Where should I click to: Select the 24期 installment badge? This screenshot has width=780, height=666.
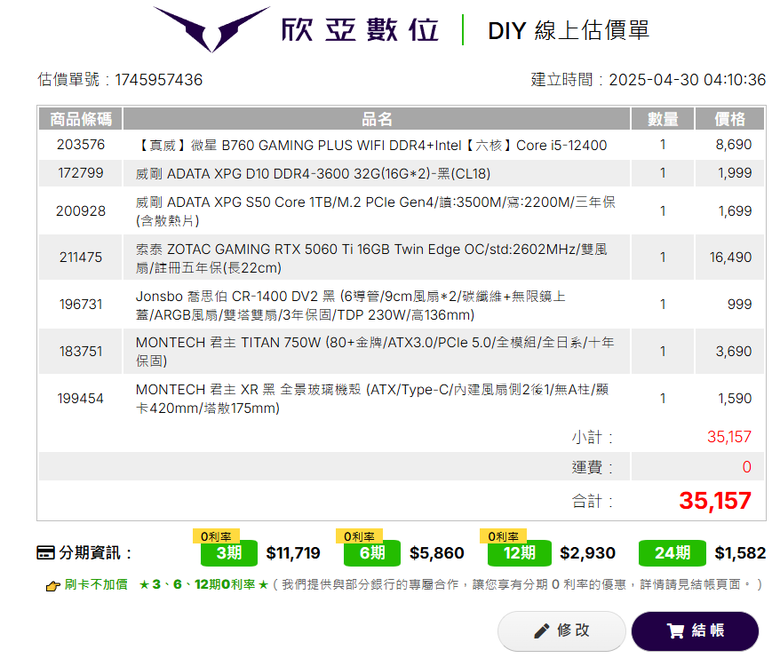(x=672, y=553)
